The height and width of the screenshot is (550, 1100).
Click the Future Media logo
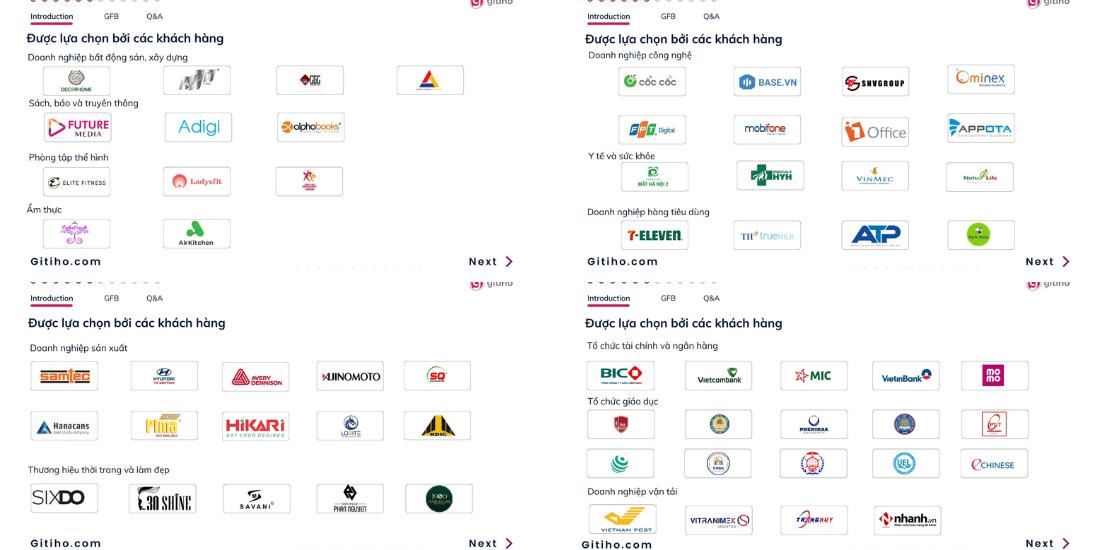77,127
